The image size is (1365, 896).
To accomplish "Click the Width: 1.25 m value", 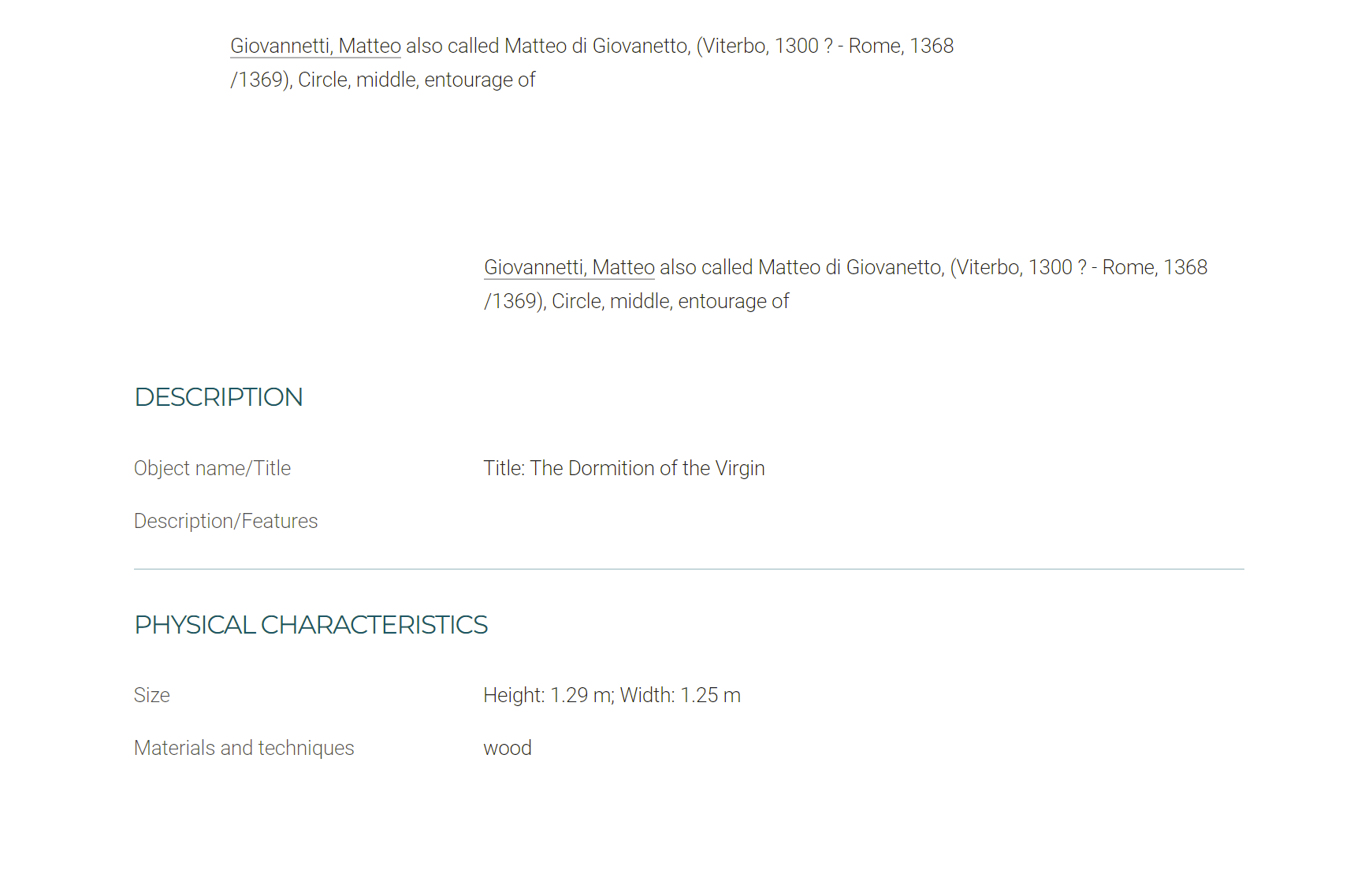I will (680, 695).
